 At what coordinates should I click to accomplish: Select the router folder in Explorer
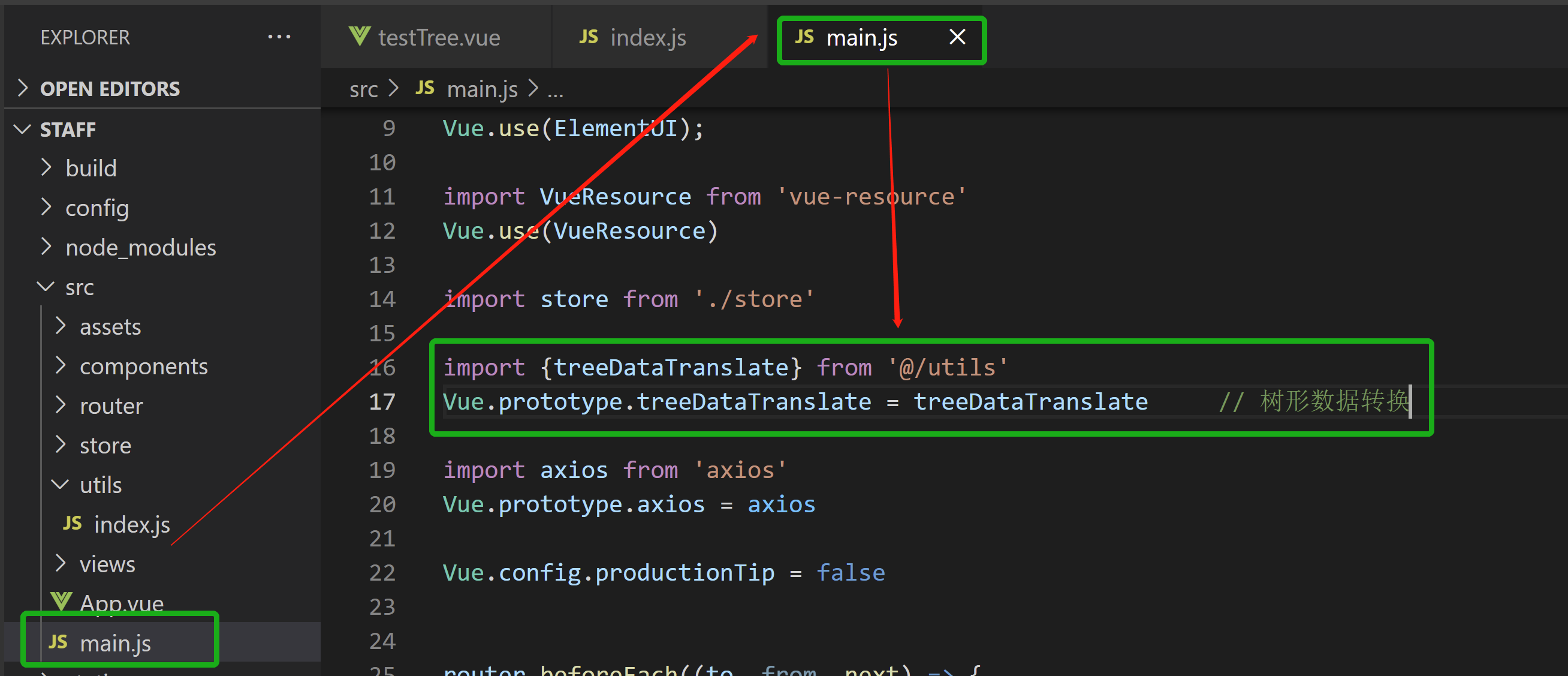[111, 405]
